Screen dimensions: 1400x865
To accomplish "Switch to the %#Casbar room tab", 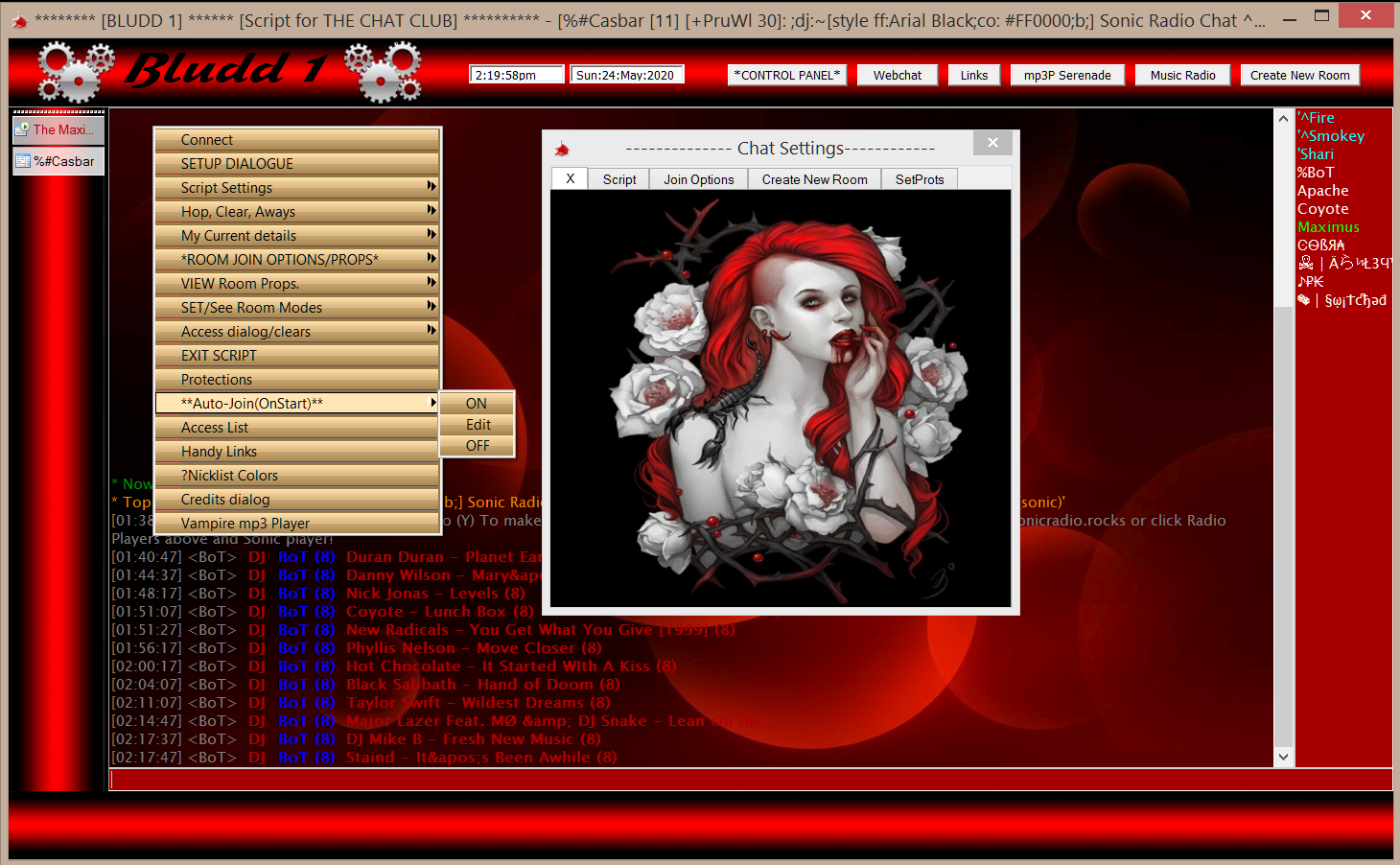I will (58, 161).
